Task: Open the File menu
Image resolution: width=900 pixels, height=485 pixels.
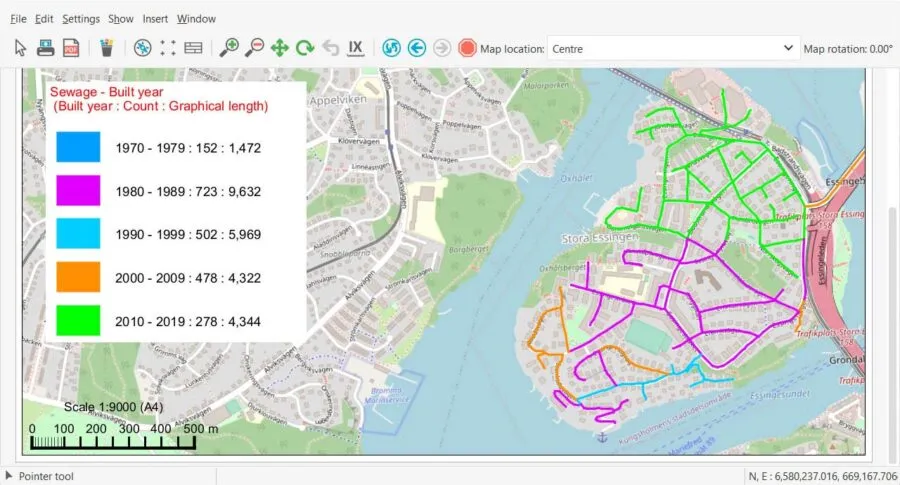Action: click(18, 19)
